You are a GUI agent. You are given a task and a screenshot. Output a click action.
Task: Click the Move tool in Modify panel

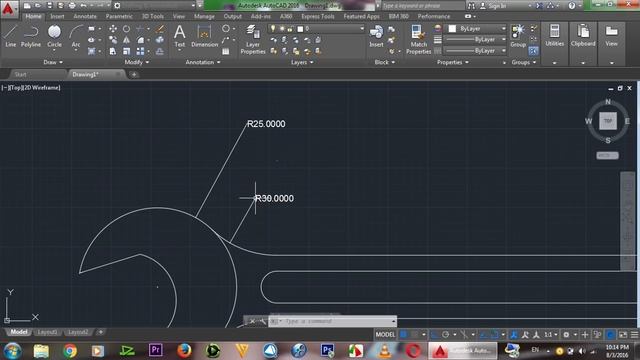coord(113,29)
